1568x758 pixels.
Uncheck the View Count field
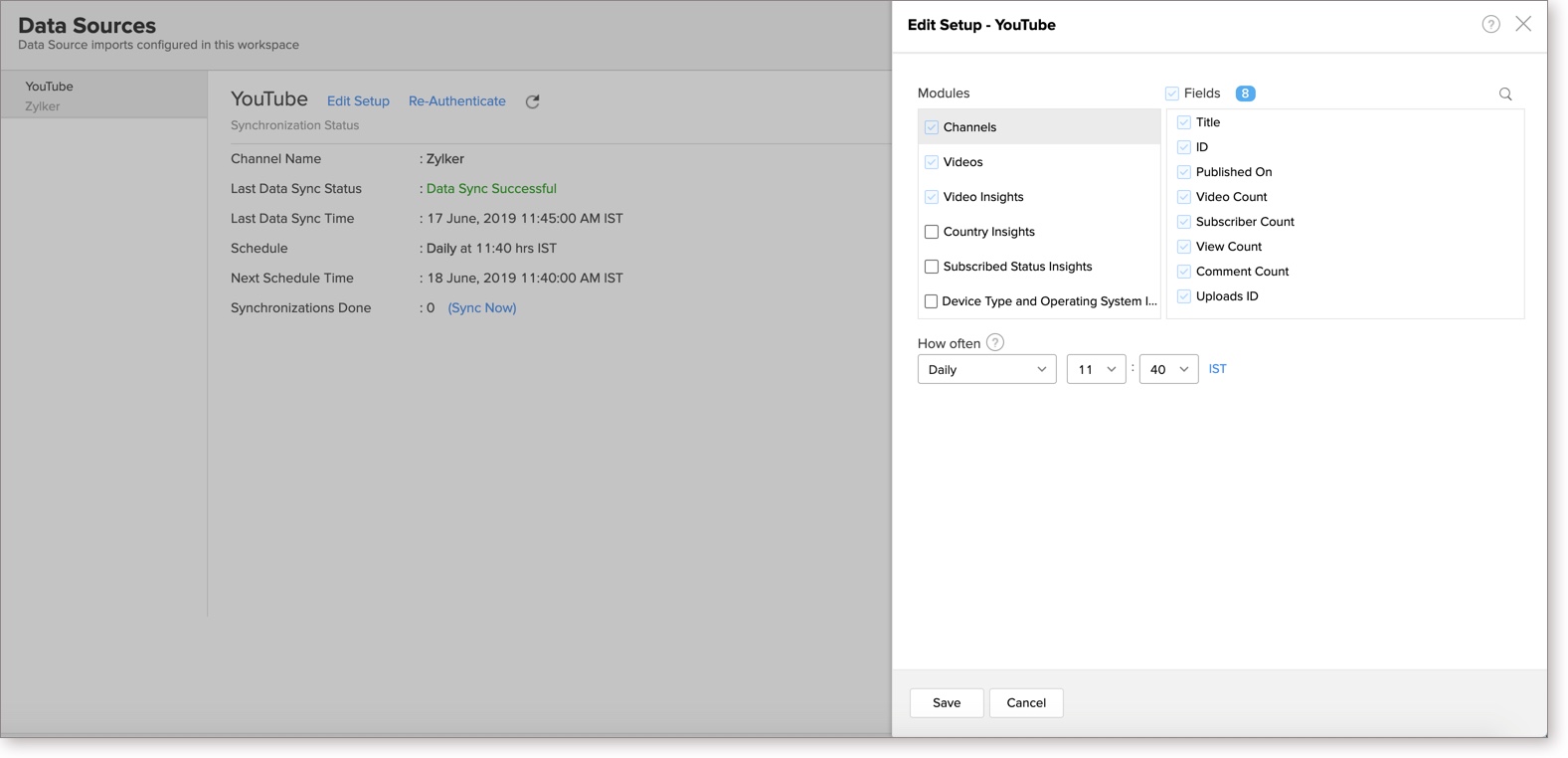tap(1184, 247)
